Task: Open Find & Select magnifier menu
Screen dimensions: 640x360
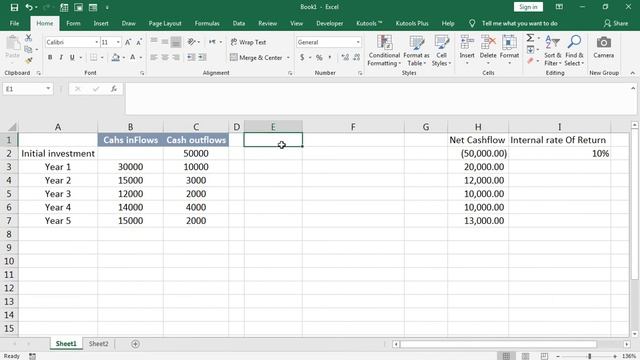Action: (574, 51)
